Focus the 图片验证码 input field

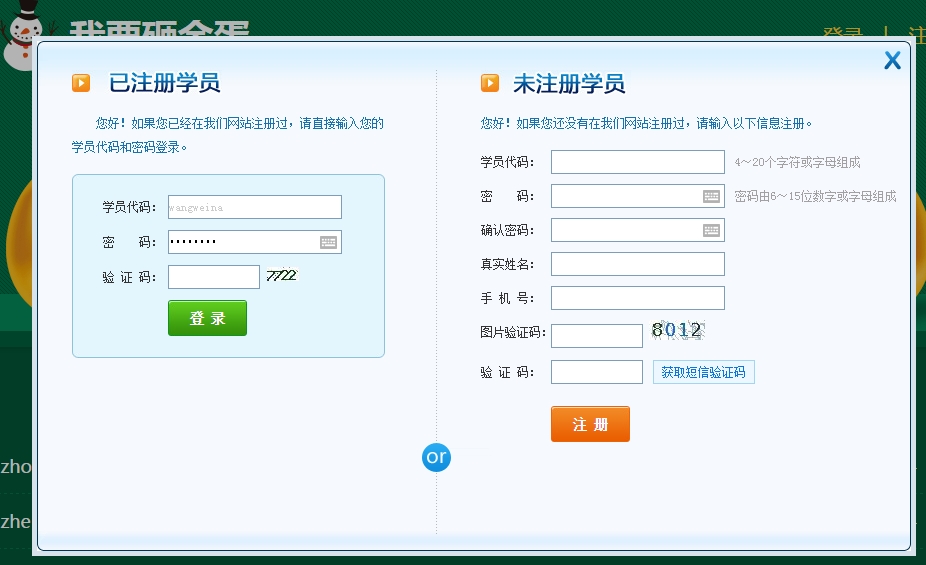[596, 335]
